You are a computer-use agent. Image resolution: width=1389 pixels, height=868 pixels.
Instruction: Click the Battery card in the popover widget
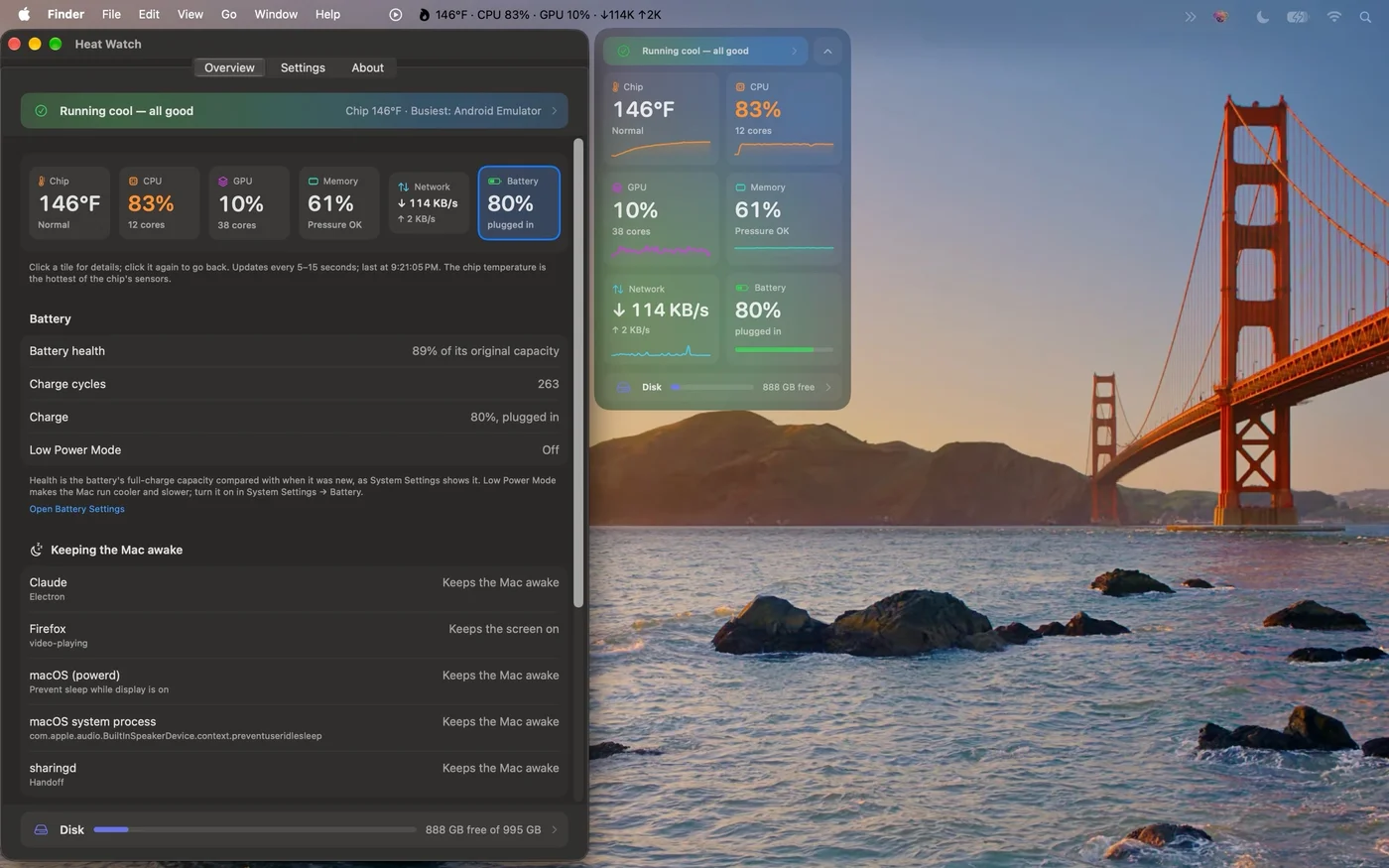784,318
